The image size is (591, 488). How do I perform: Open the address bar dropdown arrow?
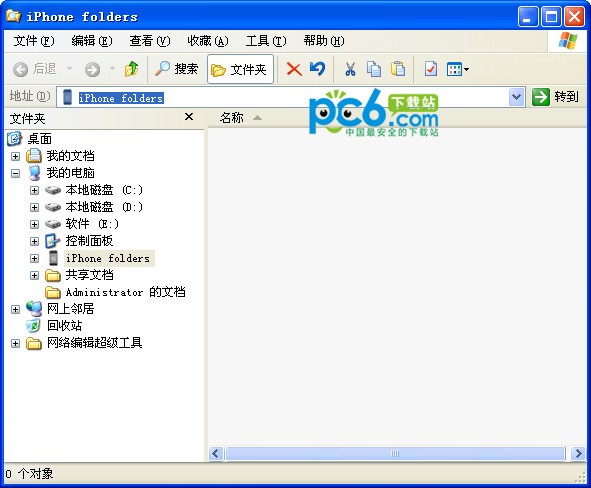pos(516,97)
